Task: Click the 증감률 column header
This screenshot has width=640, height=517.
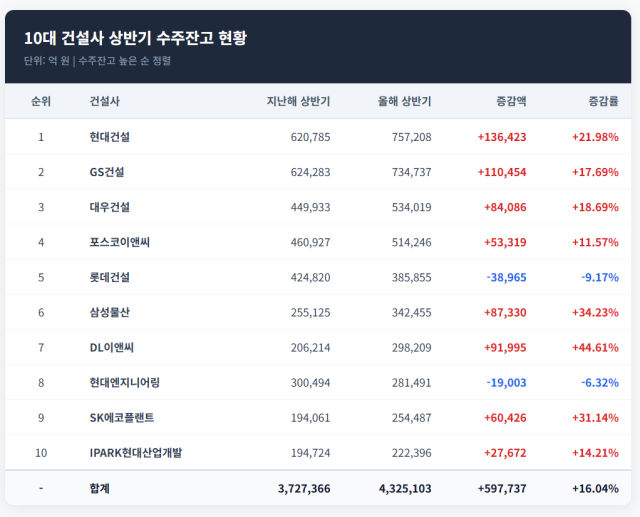Action: (x=603, y=101)
